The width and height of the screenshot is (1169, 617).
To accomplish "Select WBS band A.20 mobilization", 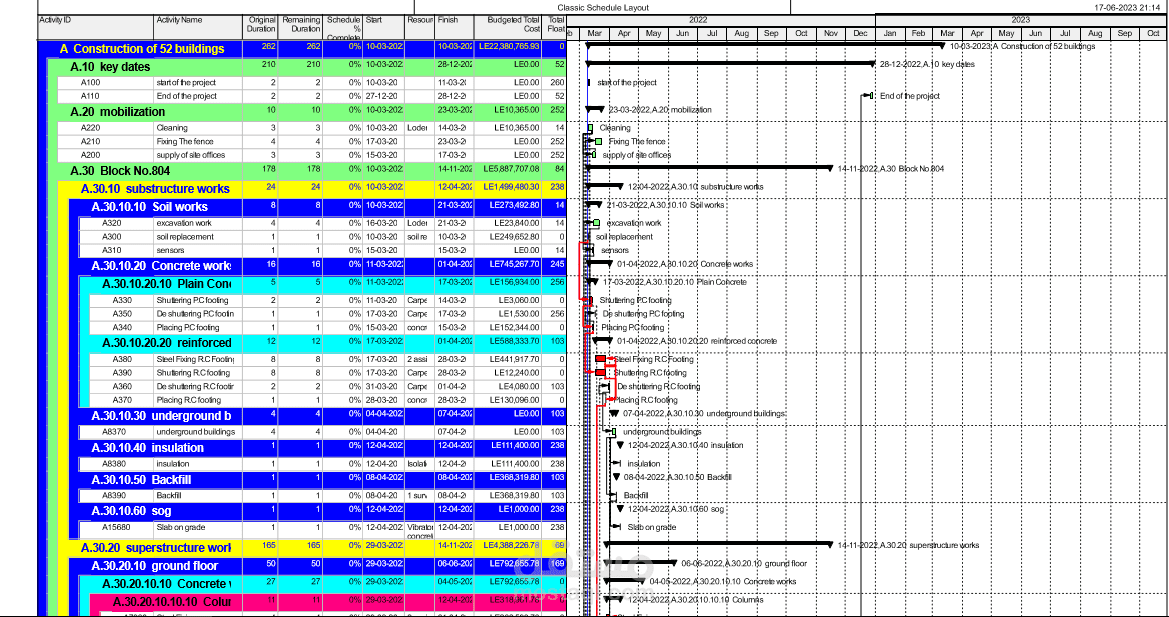I will (x=307, y=112).
